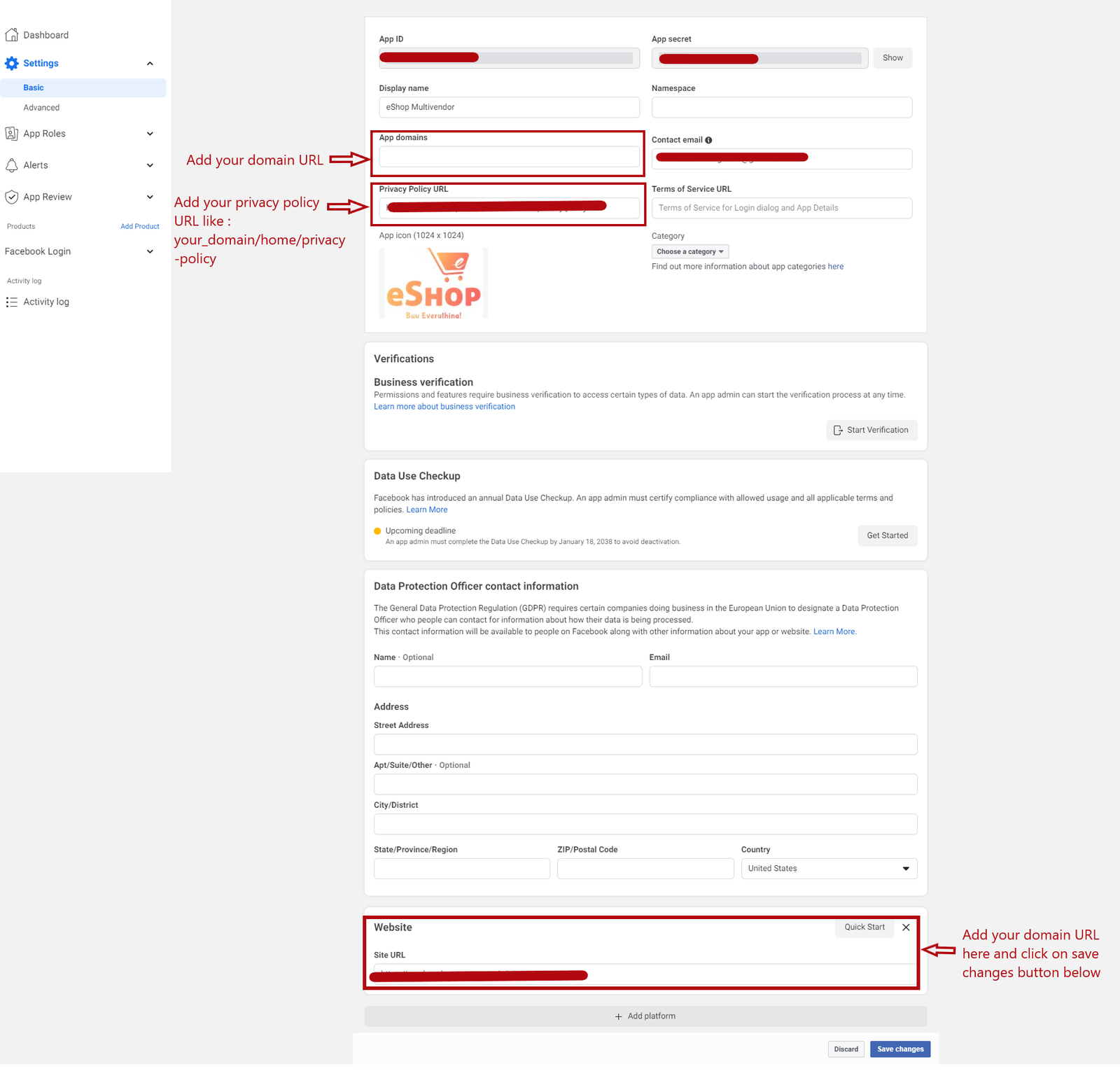Focus the Namespace input field
Screen dimensions: 1120x1071
782,107
